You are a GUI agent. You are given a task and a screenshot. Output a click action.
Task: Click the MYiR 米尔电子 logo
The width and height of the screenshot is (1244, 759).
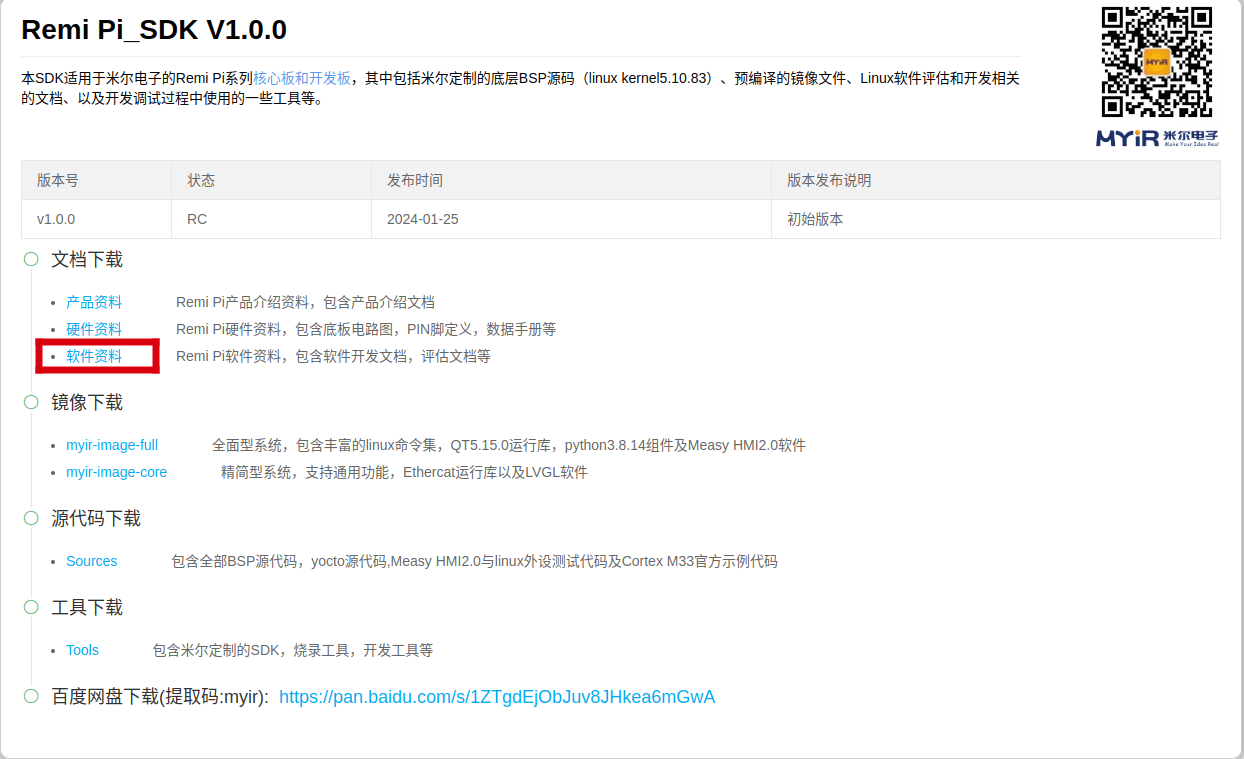1157,138
